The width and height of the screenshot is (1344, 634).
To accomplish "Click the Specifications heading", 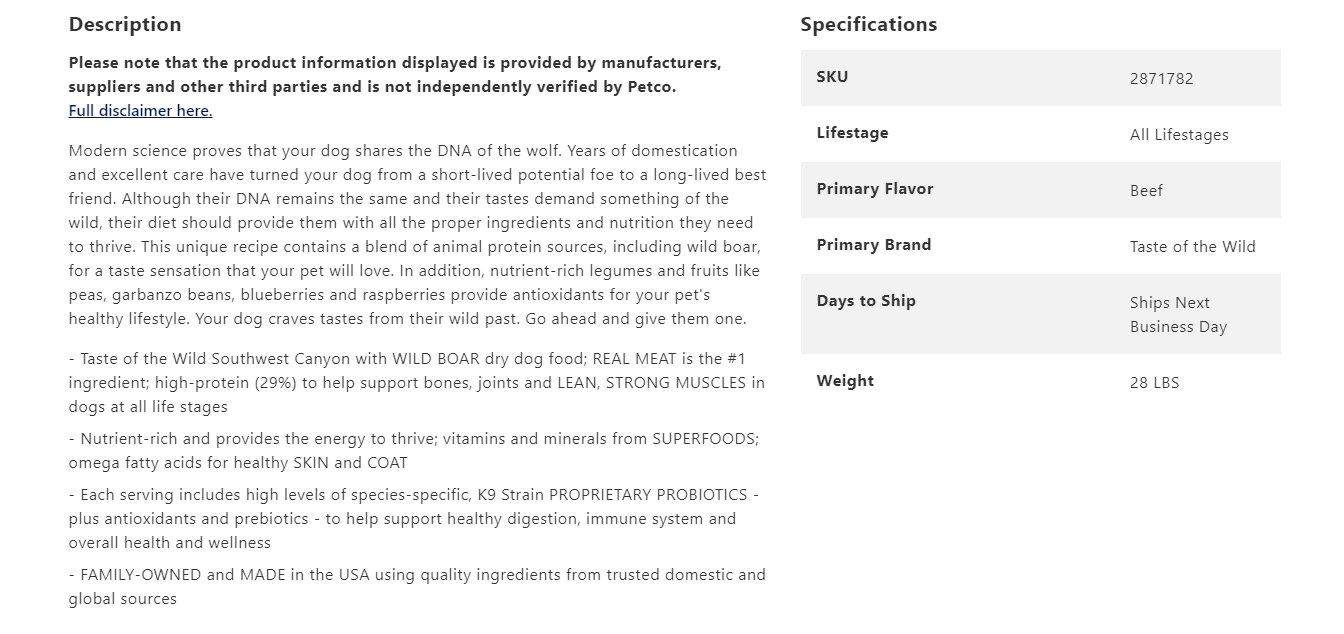I will click(868, 25).
